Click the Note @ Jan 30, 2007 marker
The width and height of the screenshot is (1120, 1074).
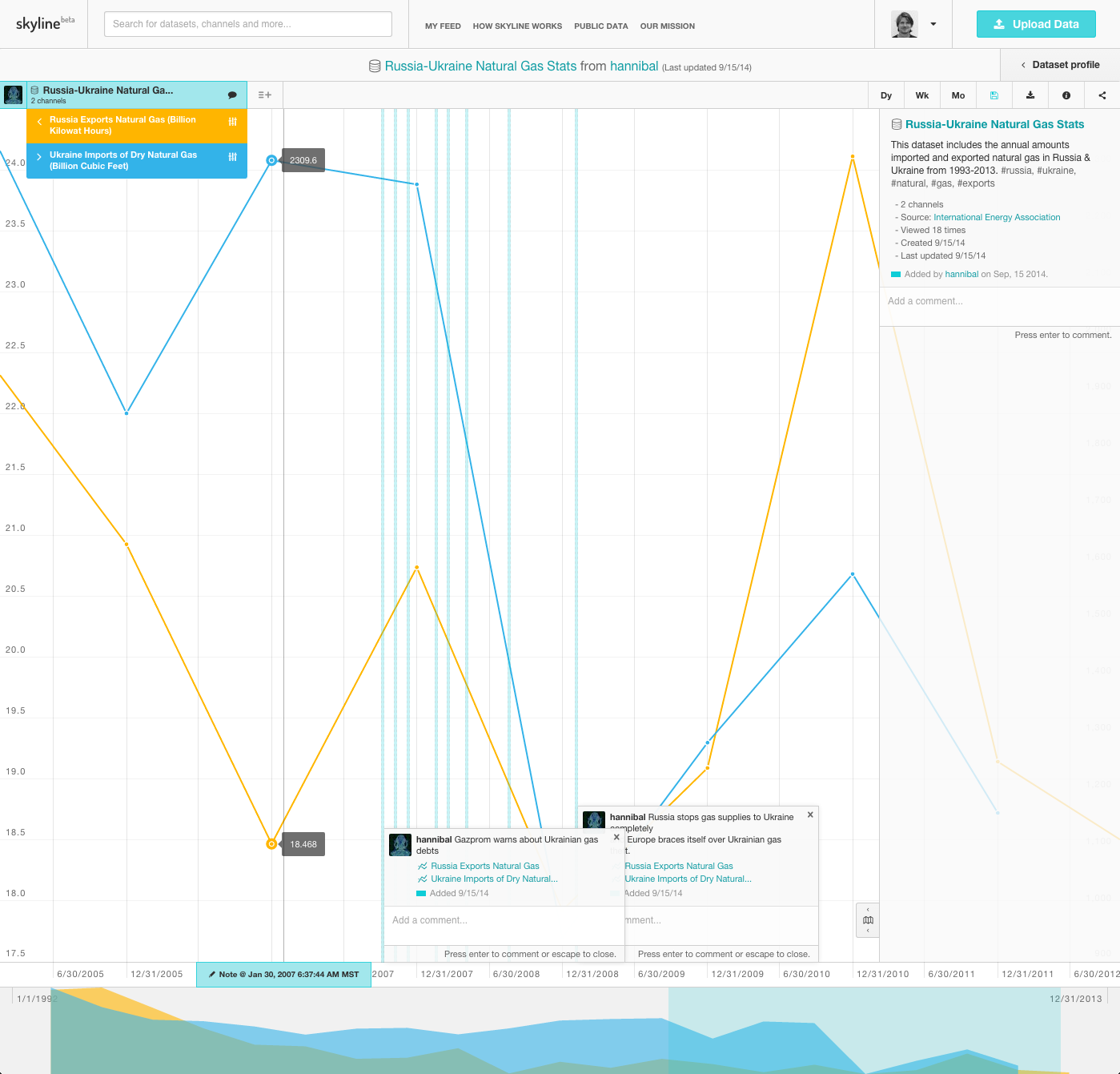point(283,975)
